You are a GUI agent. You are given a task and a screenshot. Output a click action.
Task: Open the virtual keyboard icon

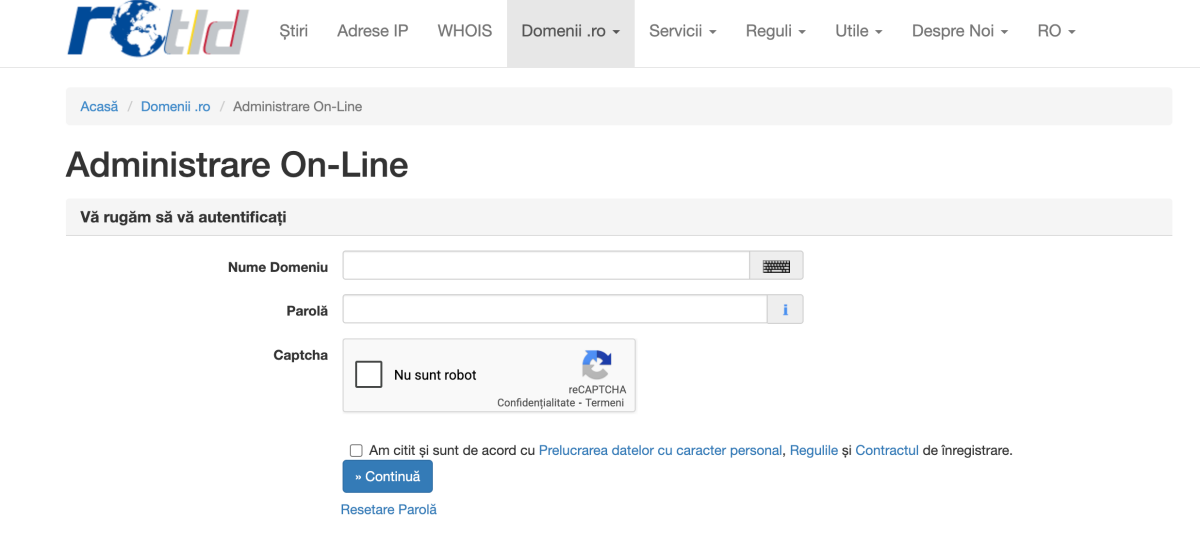tap(776, 266)
